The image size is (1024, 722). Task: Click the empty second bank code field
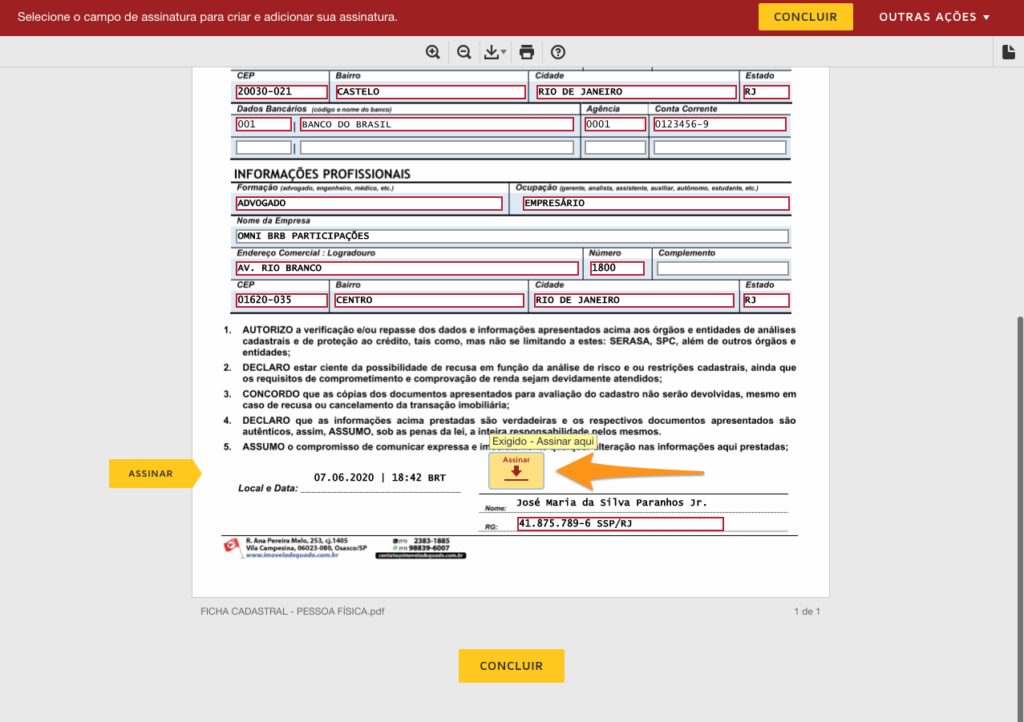pyautogui.click(x=264, y=148)
